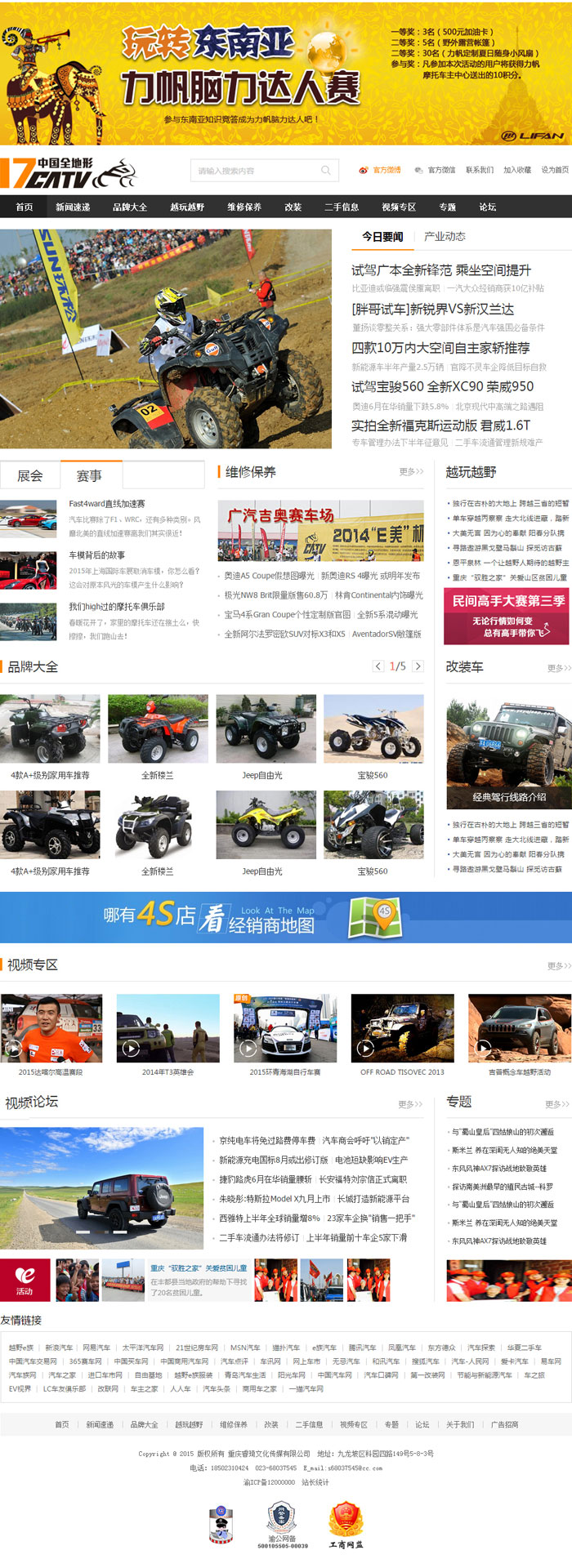The image size is (572, 1568).
Task: Switch to the 产业动态 tab
Action: tap(445, 237)
